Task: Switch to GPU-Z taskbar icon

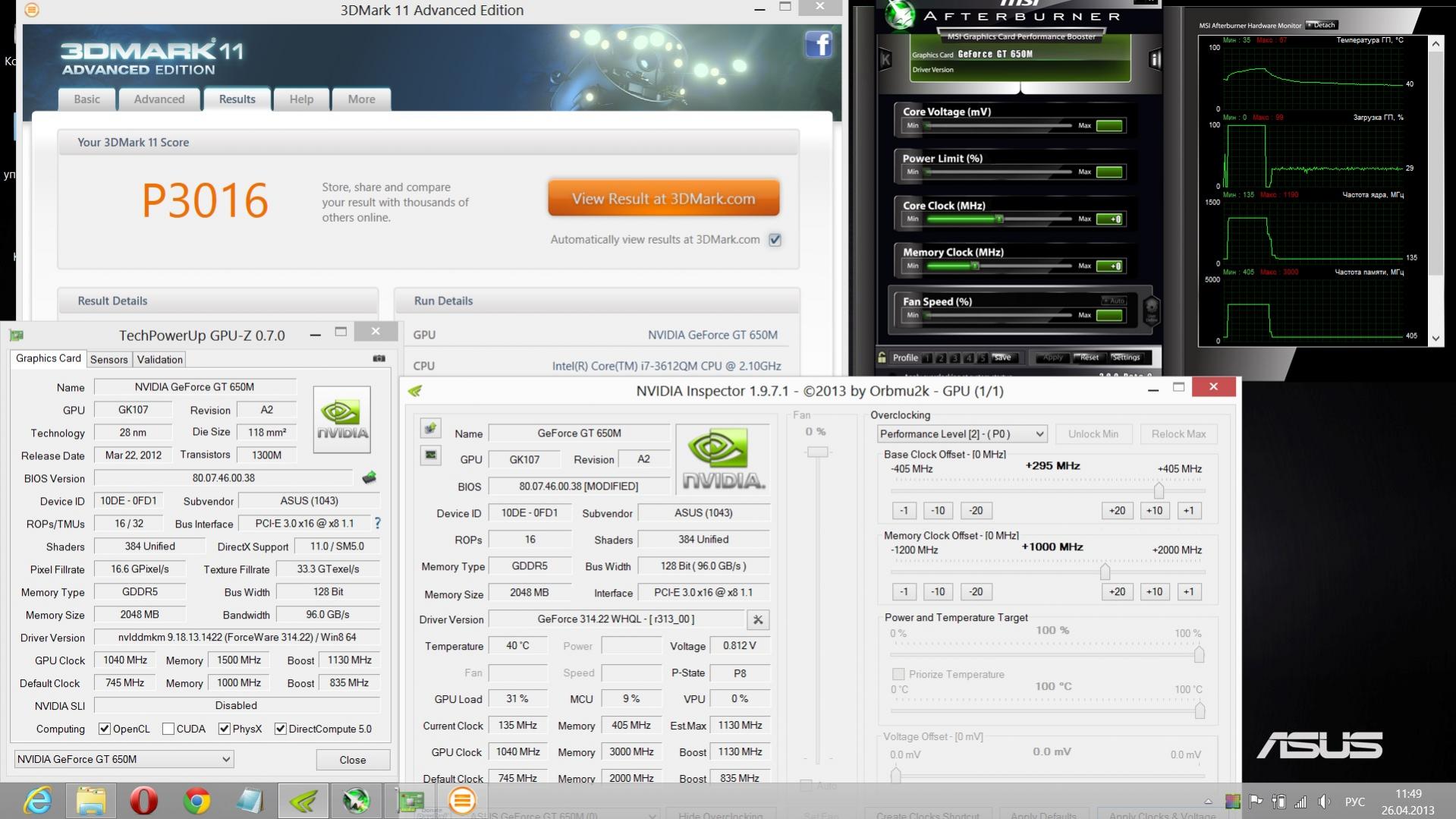Action: 410,801
